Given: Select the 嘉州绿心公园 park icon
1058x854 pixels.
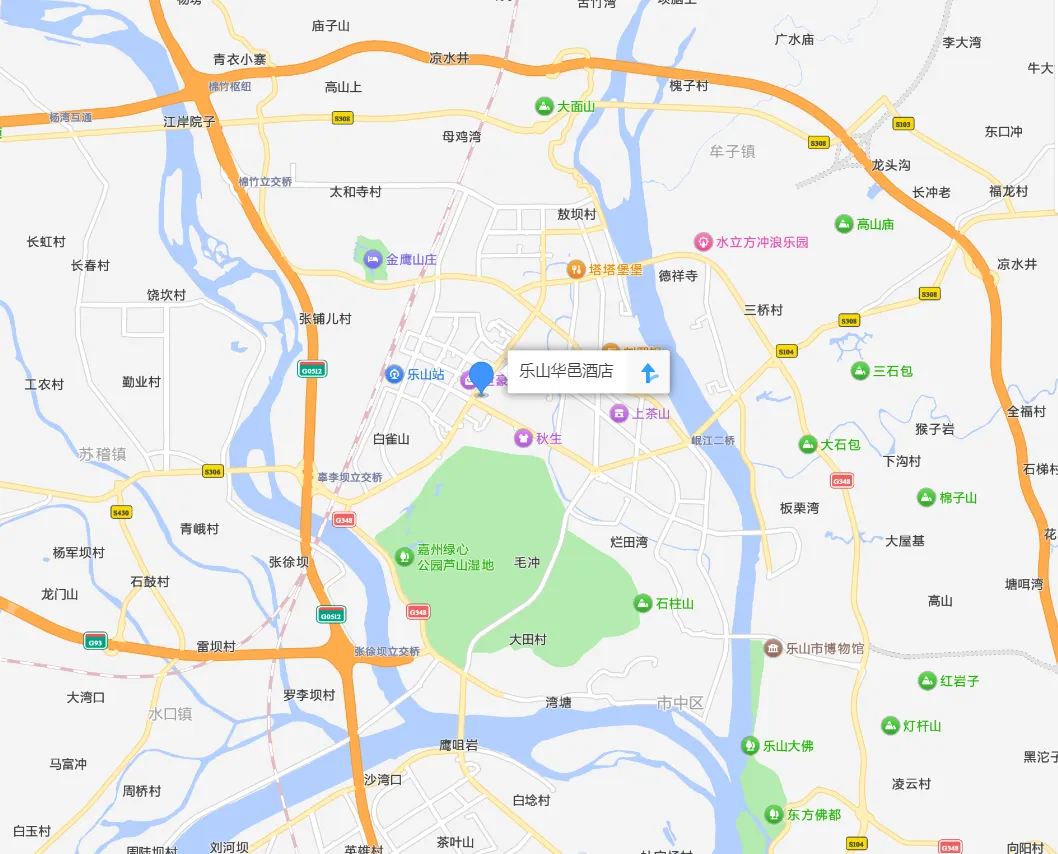Looking at the screenshot, I should pyautogui.click(x=404, y=557).
